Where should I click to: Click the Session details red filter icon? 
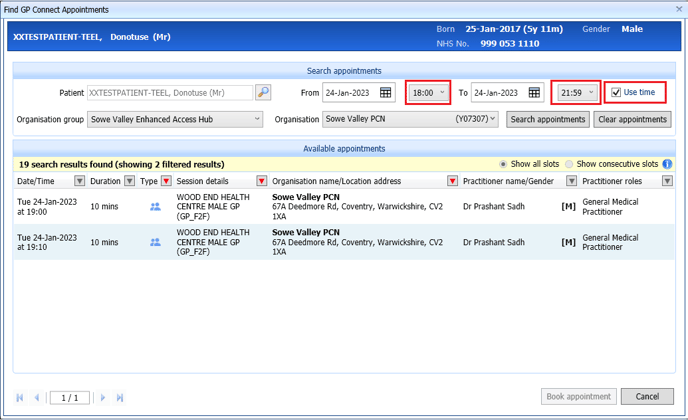tap(262, 181)
